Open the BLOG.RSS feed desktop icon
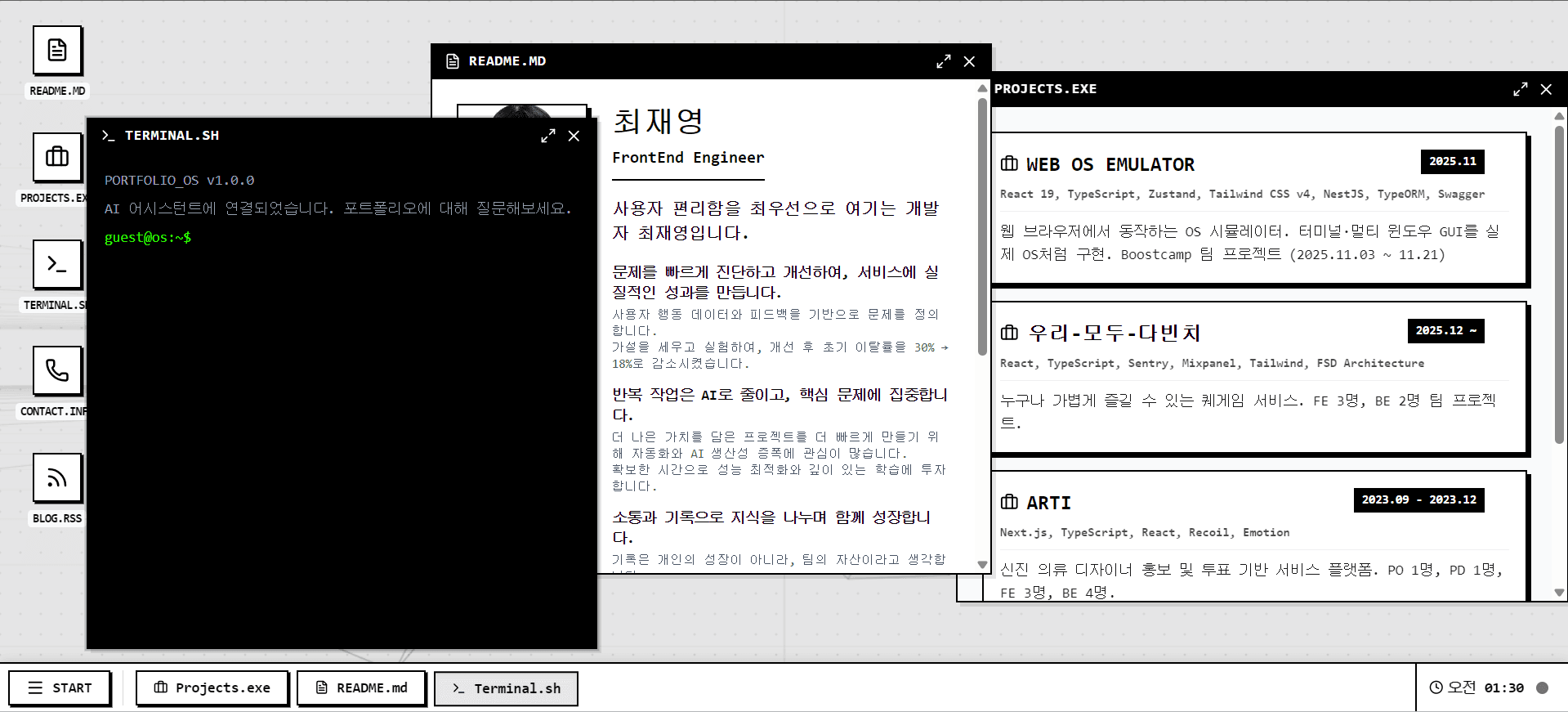This screenshot has width=1568, height=712. (x=57, y=478)
